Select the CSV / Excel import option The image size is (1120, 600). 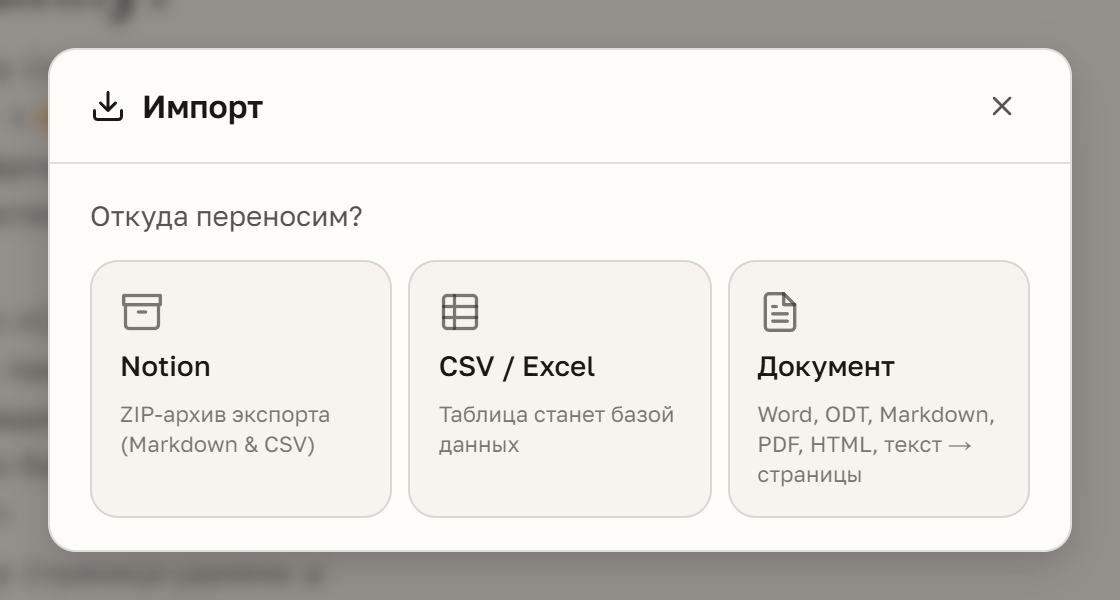[x=560, y=389]
